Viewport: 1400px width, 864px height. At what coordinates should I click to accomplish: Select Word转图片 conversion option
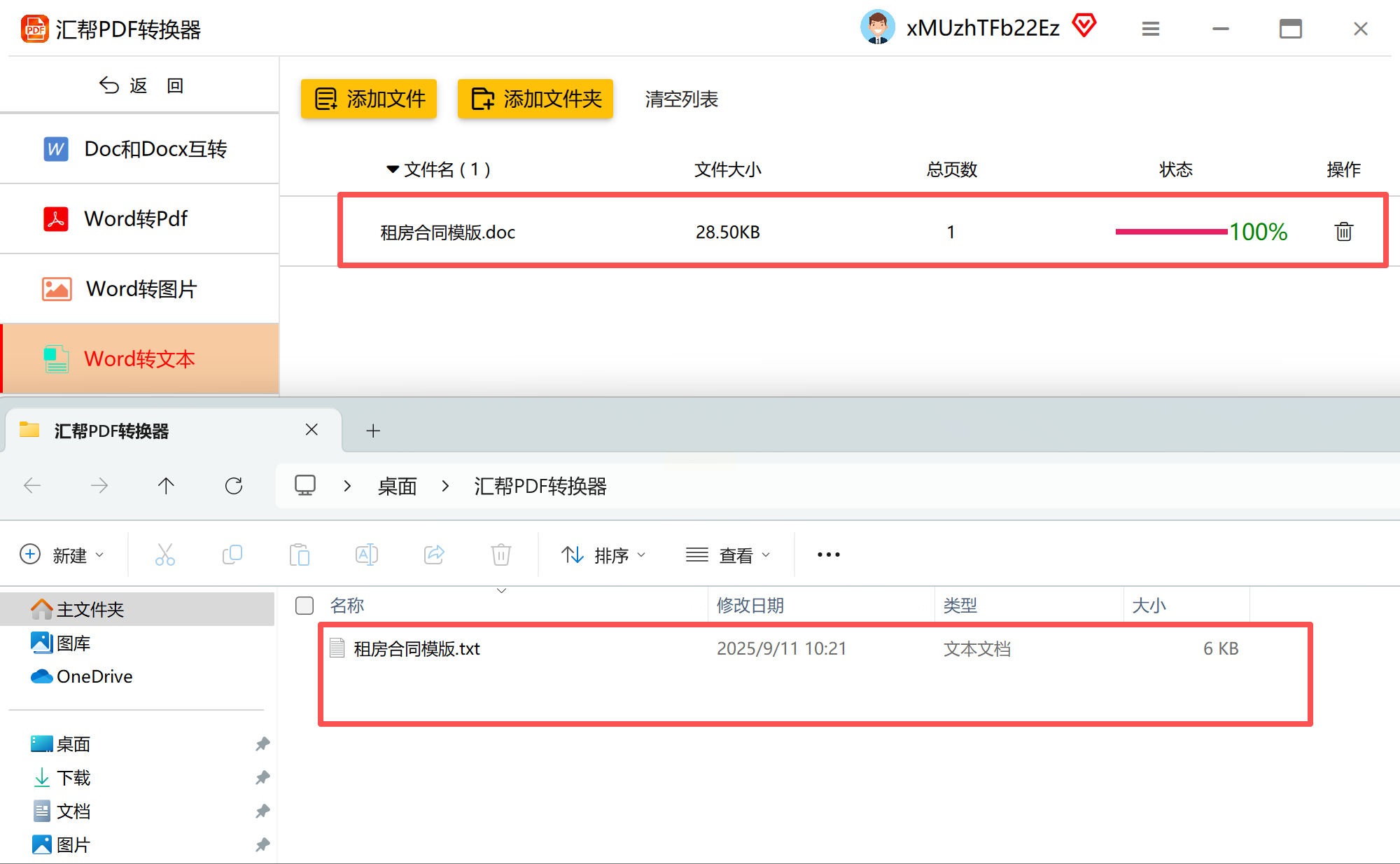coord(141,288)
